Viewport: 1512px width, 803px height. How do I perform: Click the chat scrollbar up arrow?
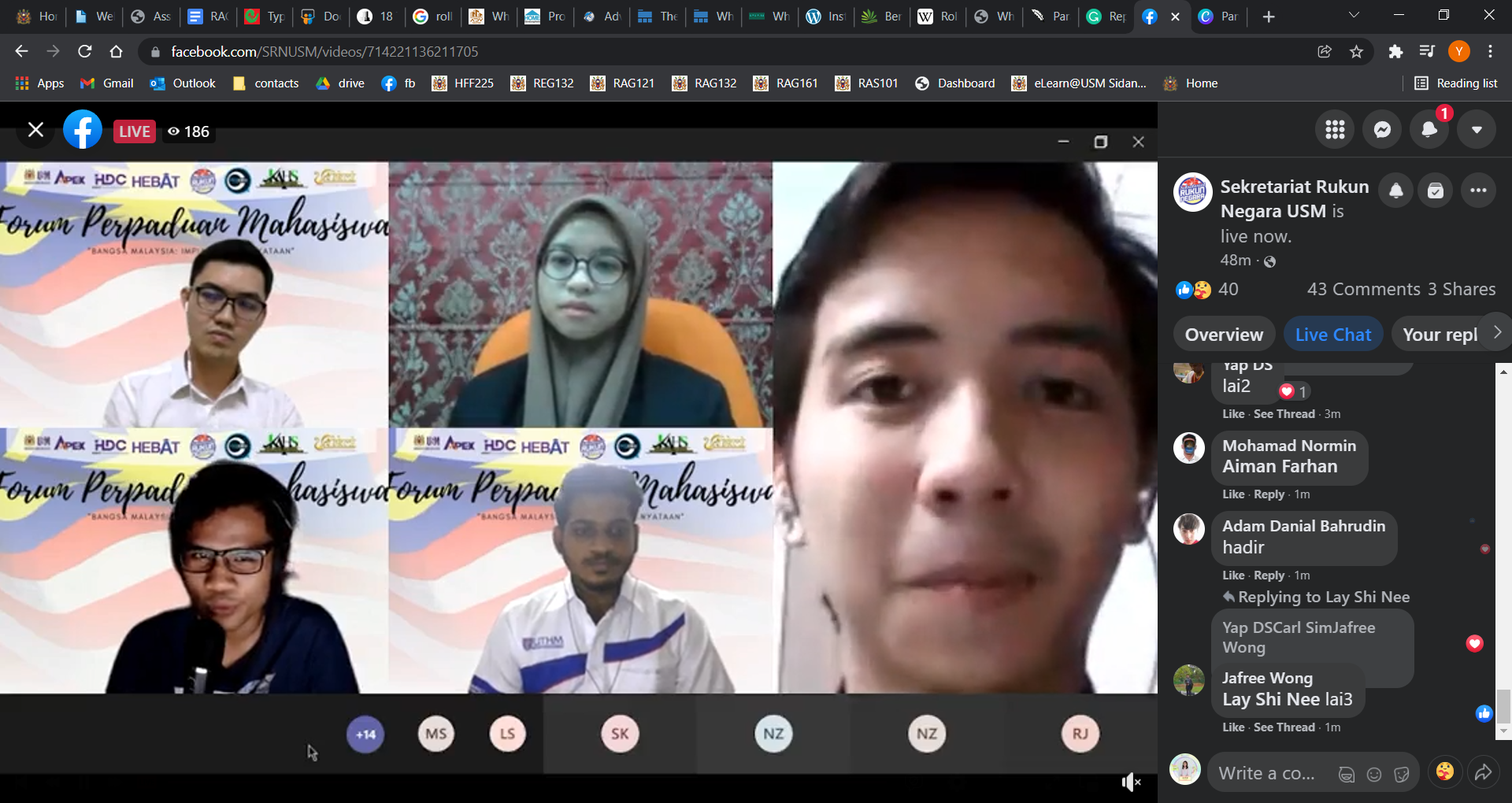point(1503,371)
